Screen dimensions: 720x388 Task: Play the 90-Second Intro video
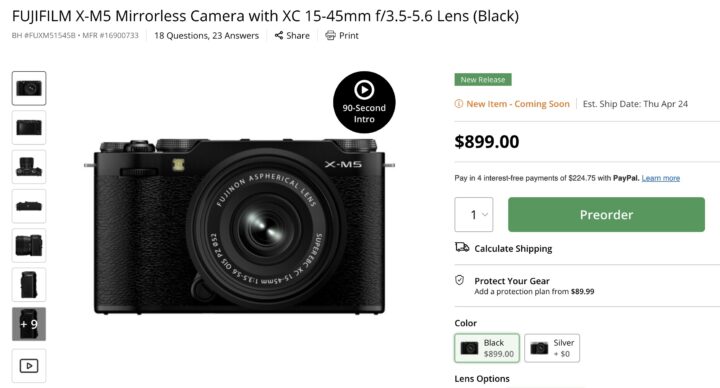click(364, 102)
